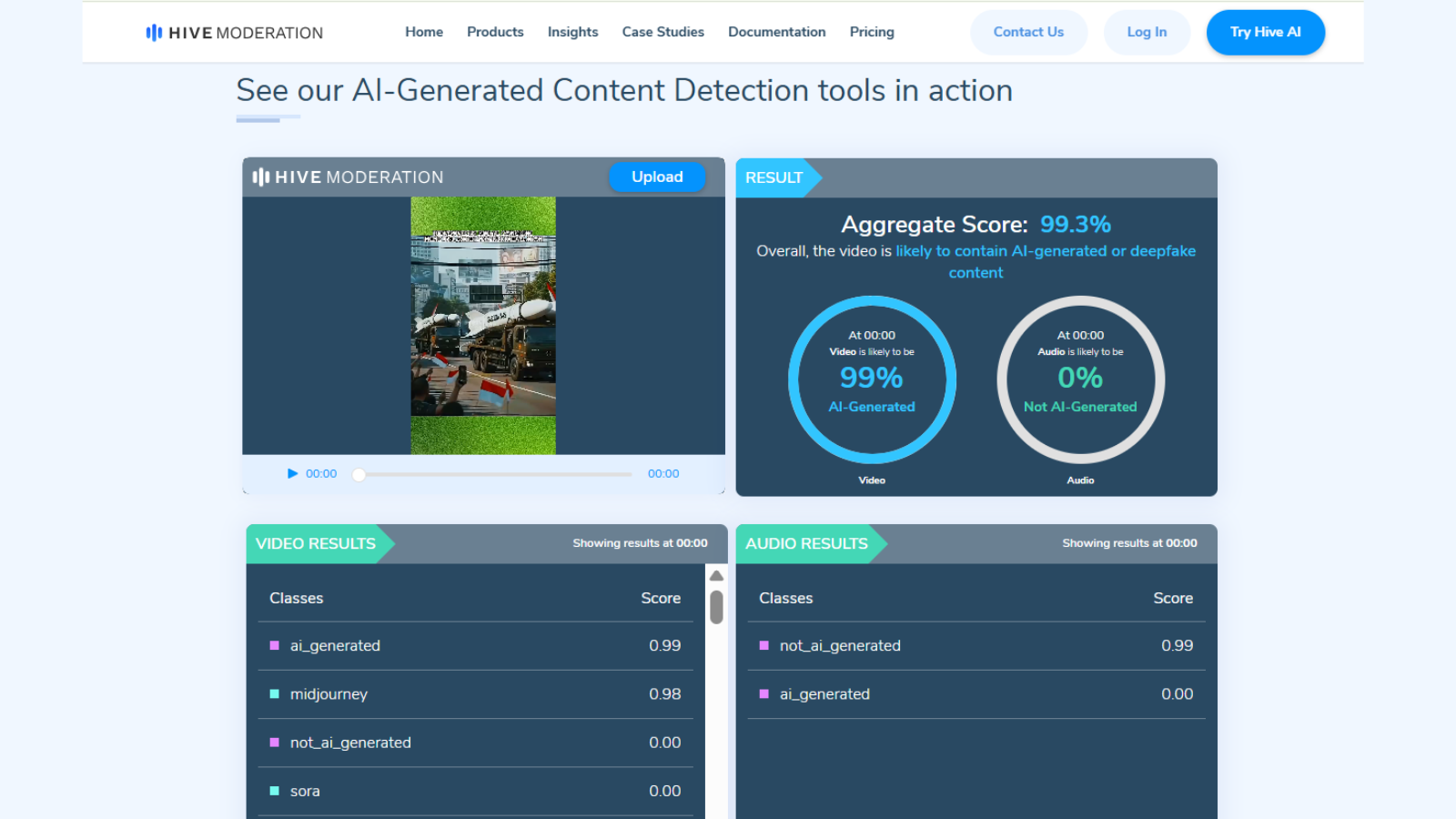Click the AUDIO RESULTS header tab
1456x819 pixels.
pyautogui.click(x=811, y=543)
